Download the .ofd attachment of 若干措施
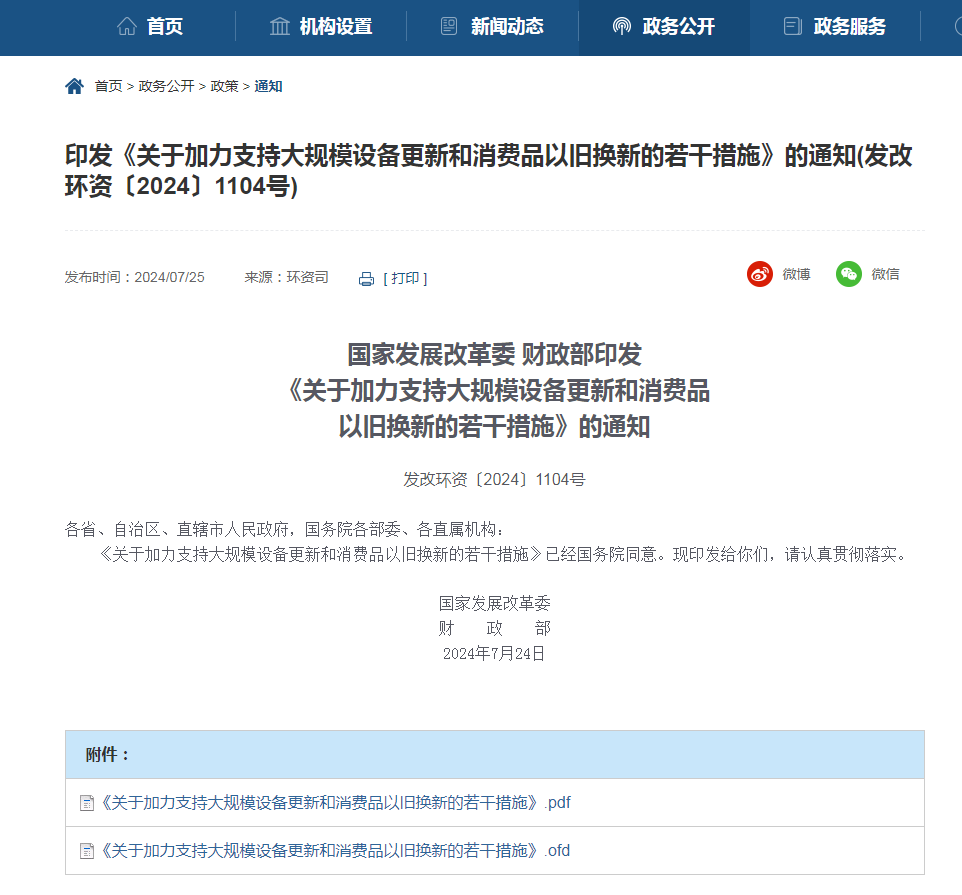 pyautogui.click(x=335, y=850)
